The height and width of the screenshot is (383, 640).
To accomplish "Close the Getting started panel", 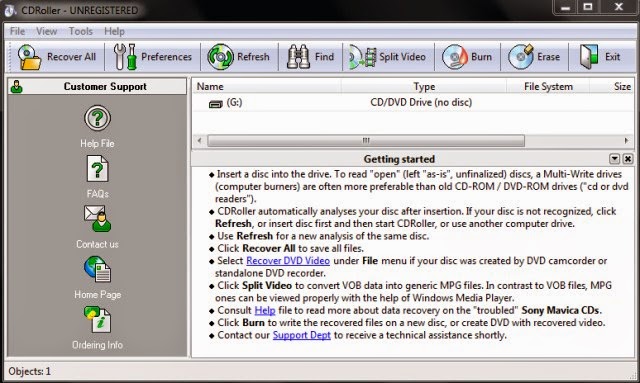I will [x=628, y=158].
